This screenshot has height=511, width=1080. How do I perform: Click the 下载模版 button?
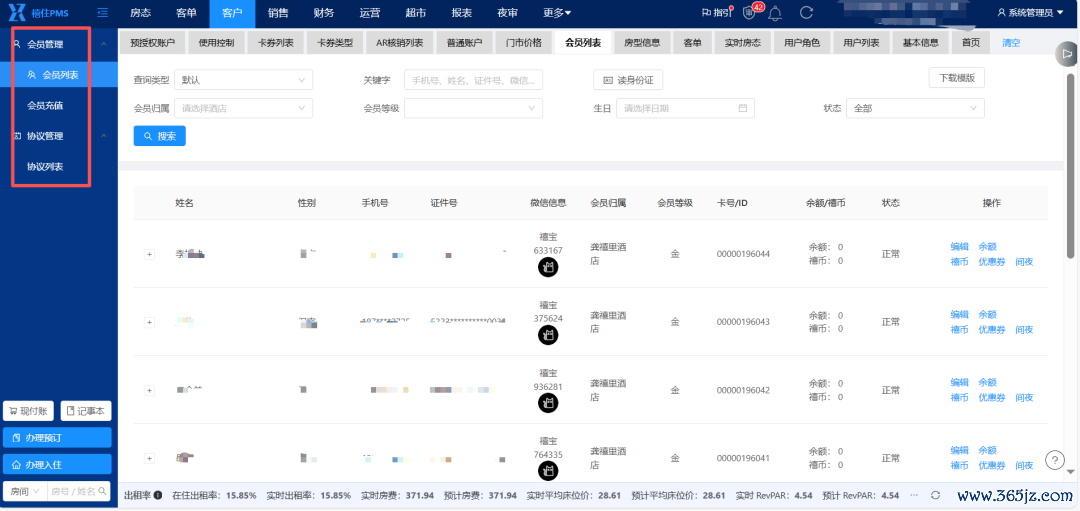point(957,78)
